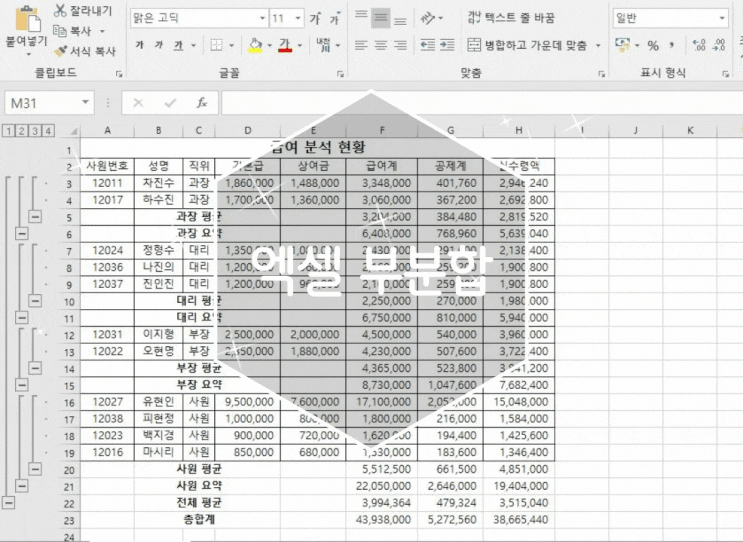Select column A header
The width and height of the screenshot is (743, 542).
click(108, 130)
